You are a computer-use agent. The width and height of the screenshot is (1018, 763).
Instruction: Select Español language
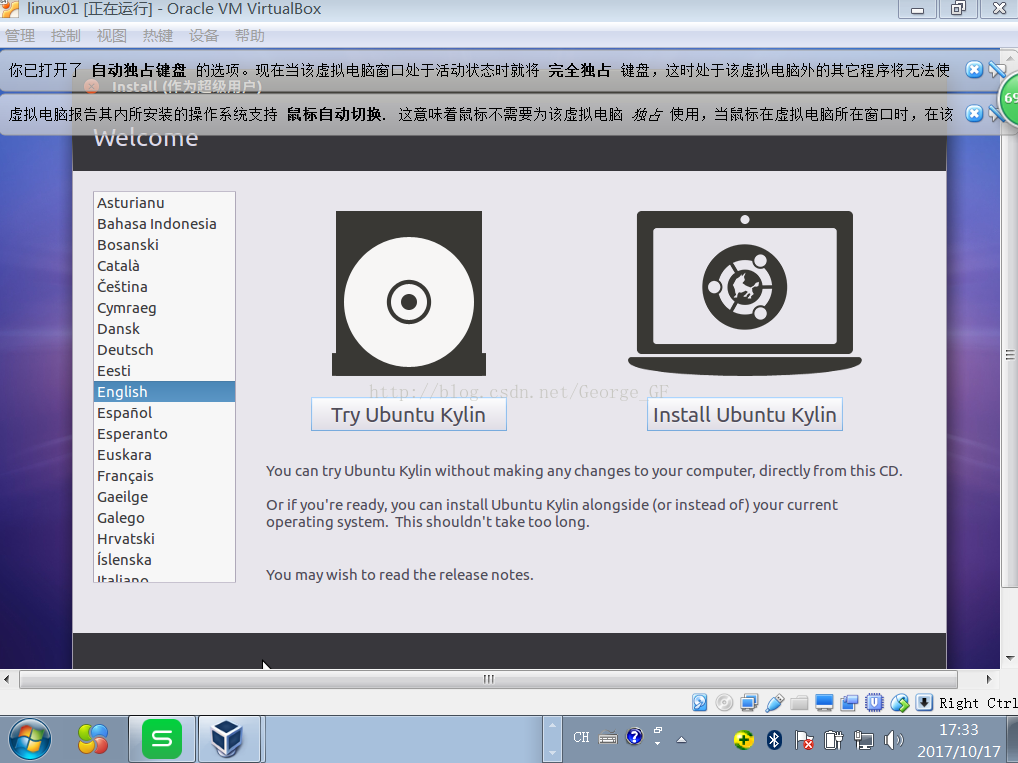point(164,412)
